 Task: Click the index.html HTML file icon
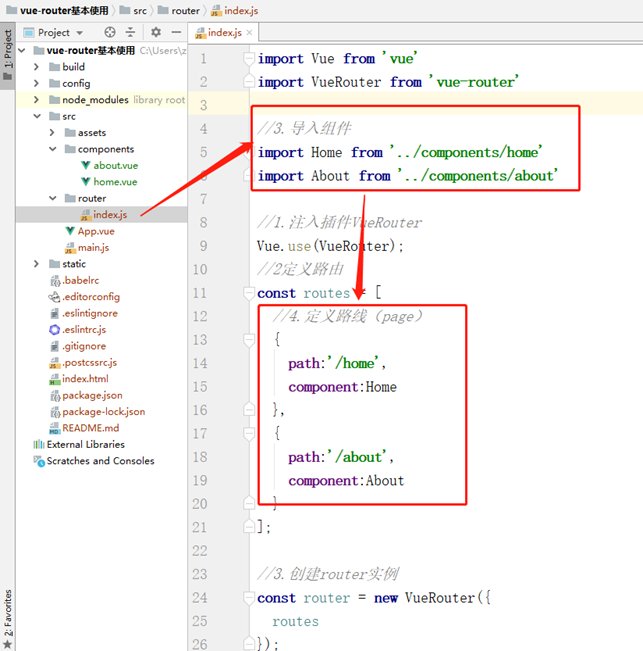(x=54, y=379)
